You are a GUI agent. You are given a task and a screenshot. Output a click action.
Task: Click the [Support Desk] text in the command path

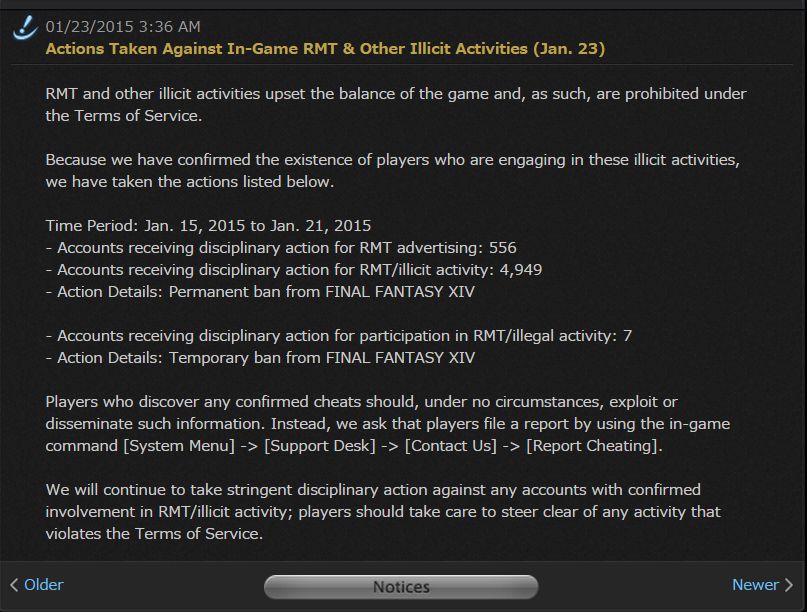320,446
